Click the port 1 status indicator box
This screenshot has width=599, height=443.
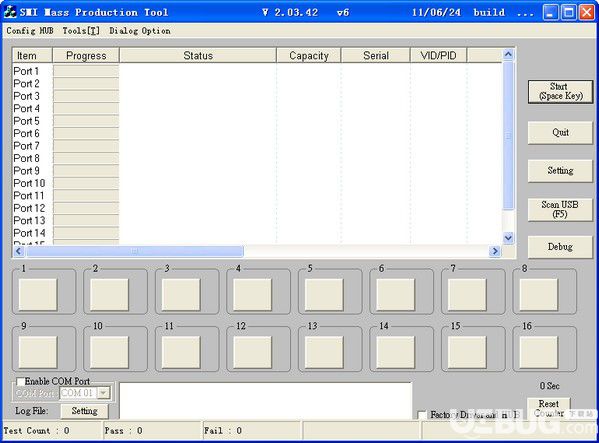click(x=38, y=294)
